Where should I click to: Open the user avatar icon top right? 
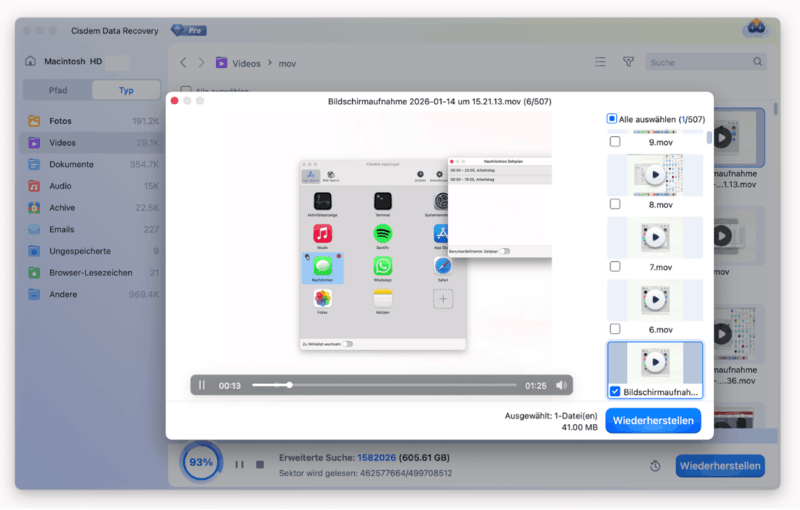tap(756, 29)
